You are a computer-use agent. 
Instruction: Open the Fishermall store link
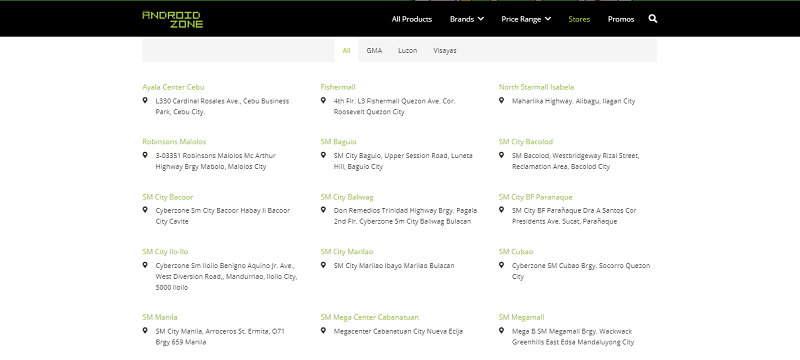tap(338, 87)
